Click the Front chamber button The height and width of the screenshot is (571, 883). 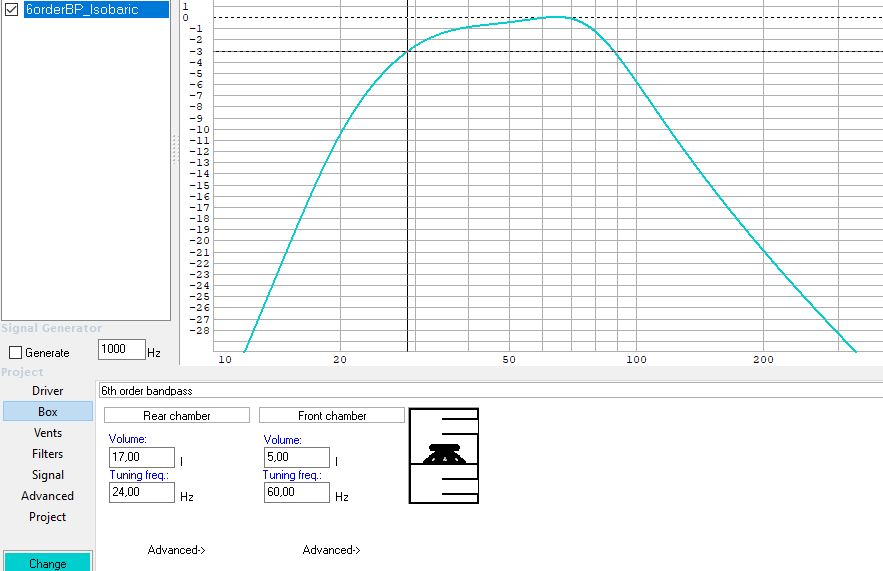[332, 415]
